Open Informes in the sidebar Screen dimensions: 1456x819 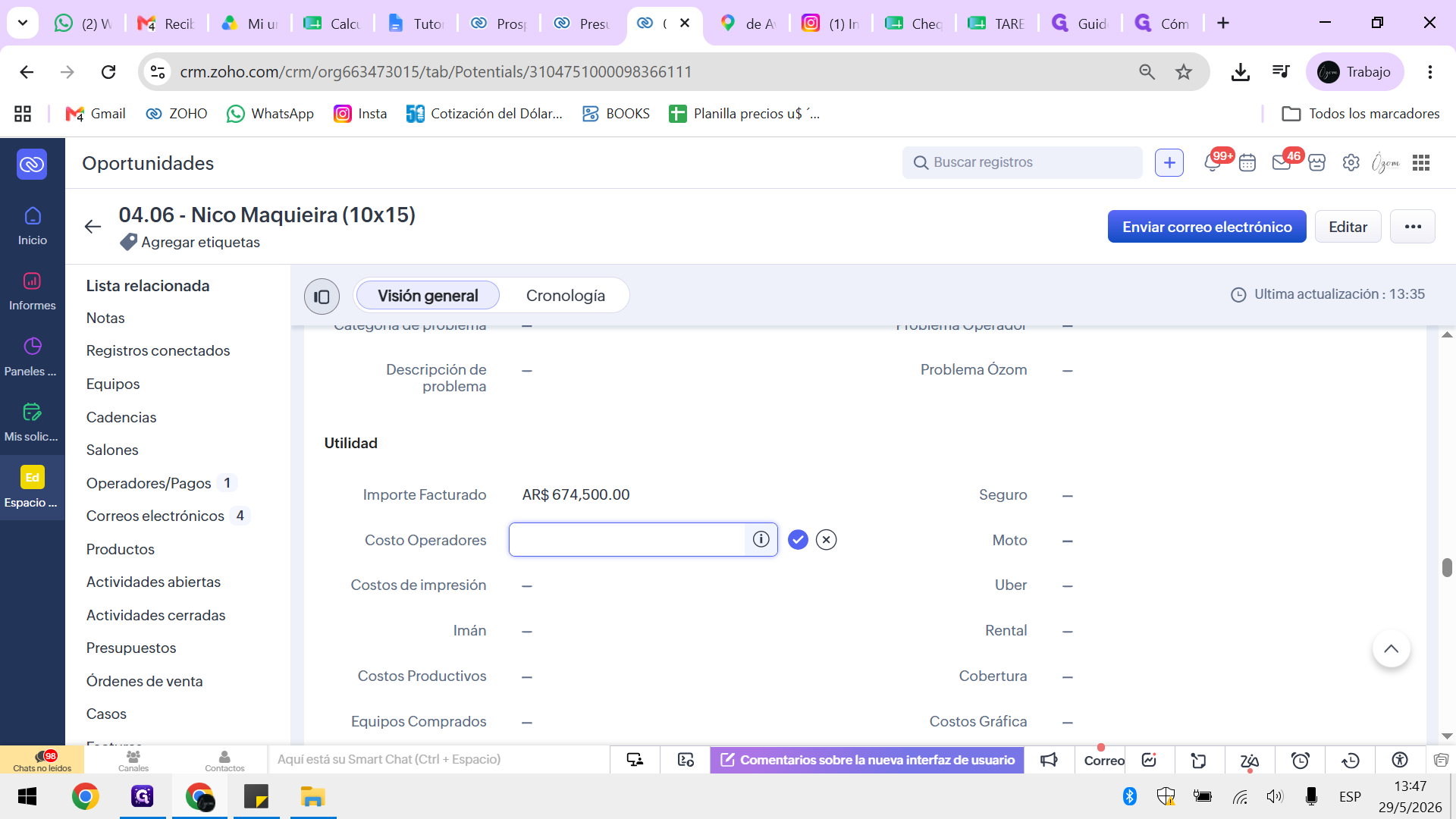click(32, 291)
